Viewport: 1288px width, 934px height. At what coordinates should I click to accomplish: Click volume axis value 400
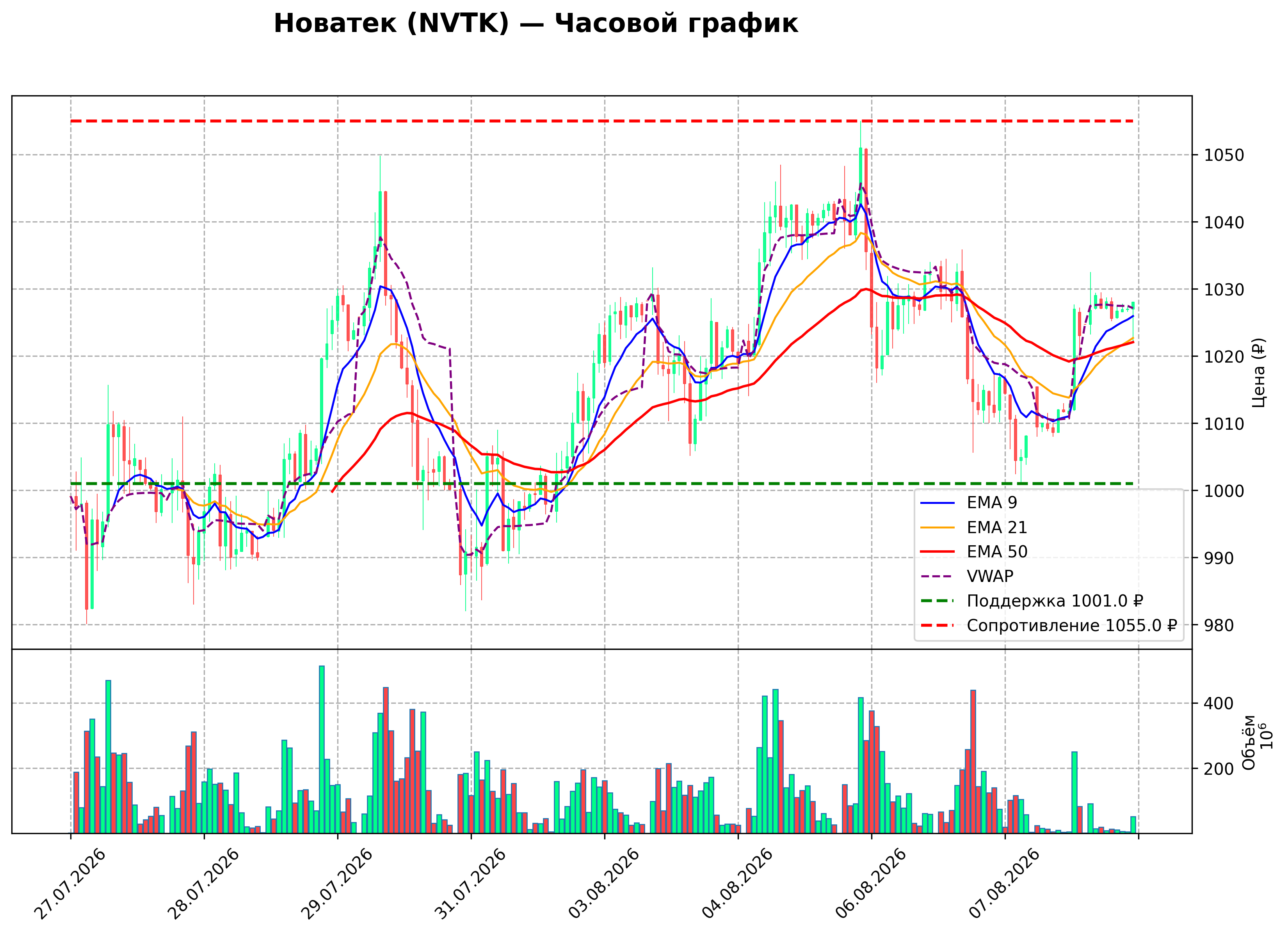click(1219, 703)
